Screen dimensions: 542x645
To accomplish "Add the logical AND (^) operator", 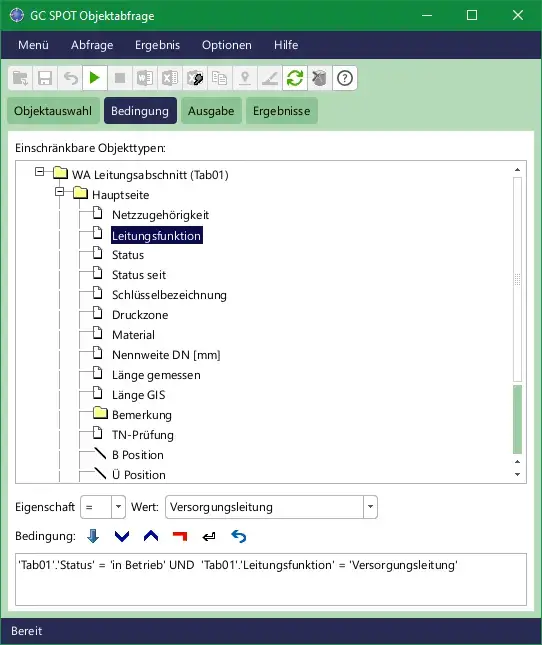I will (x=151, y=536).
